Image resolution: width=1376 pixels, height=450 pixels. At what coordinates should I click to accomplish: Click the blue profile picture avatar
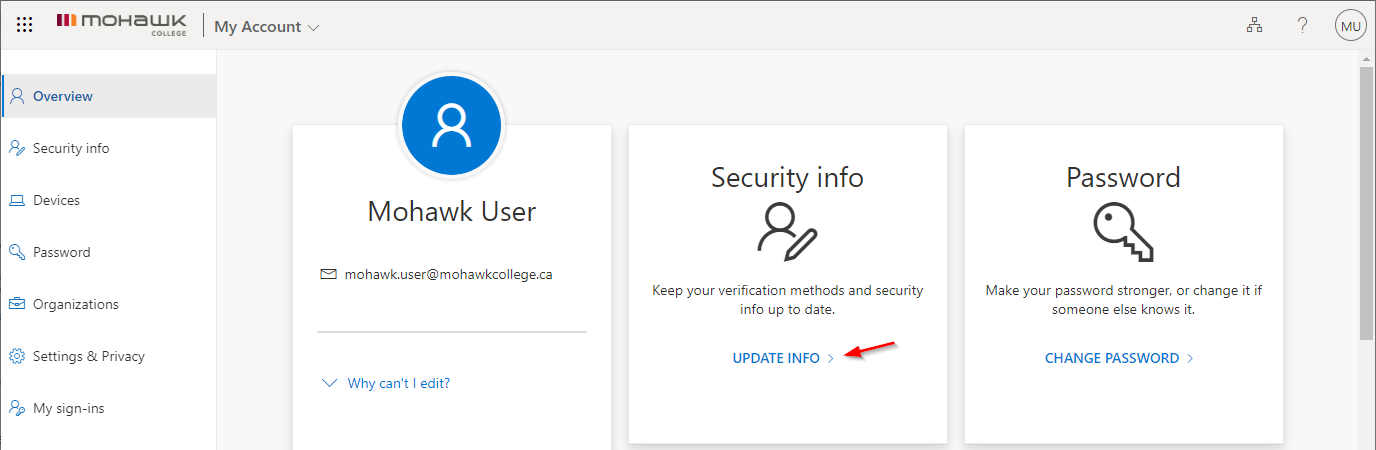(x=451, y=125)
